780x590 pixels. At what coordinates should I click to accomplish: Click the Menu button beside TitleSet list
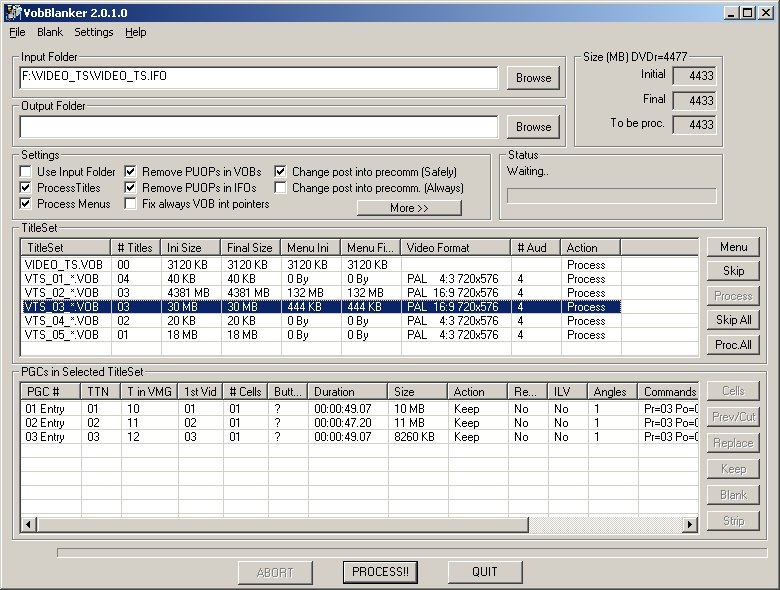(733, 247)
